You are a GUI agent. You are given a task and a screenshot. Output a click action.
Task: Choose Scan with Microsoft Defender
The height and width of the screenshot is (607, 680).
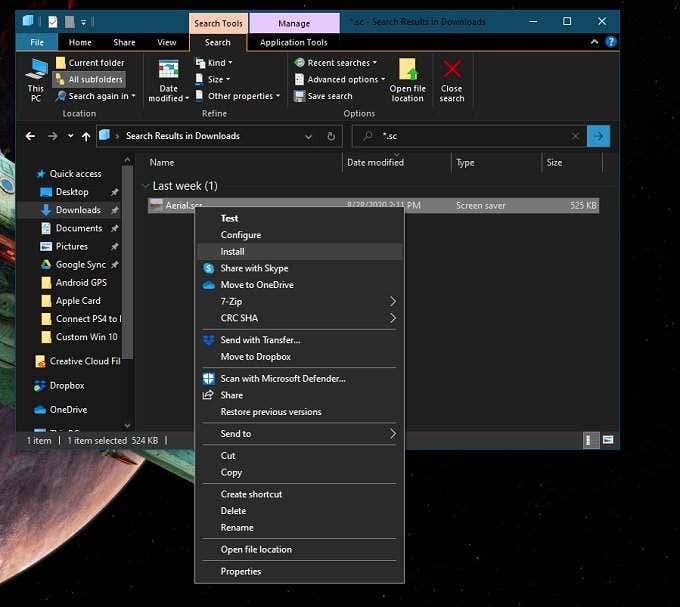pyautogui.click(x=299, y=379)
